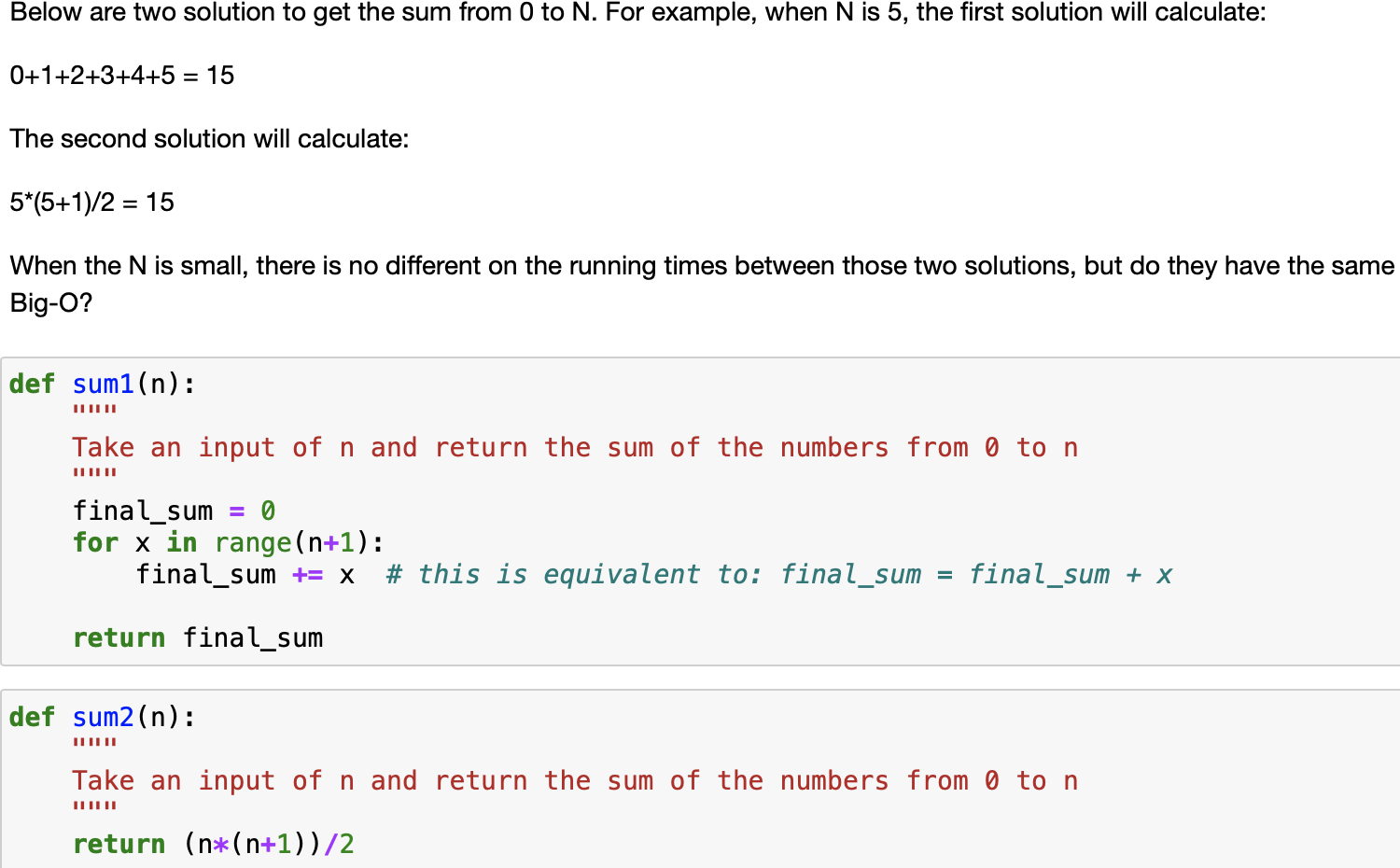Click the return (n*(n+1))/2 statement
The width and height of the screenshot is (1400, 868).
213,843
